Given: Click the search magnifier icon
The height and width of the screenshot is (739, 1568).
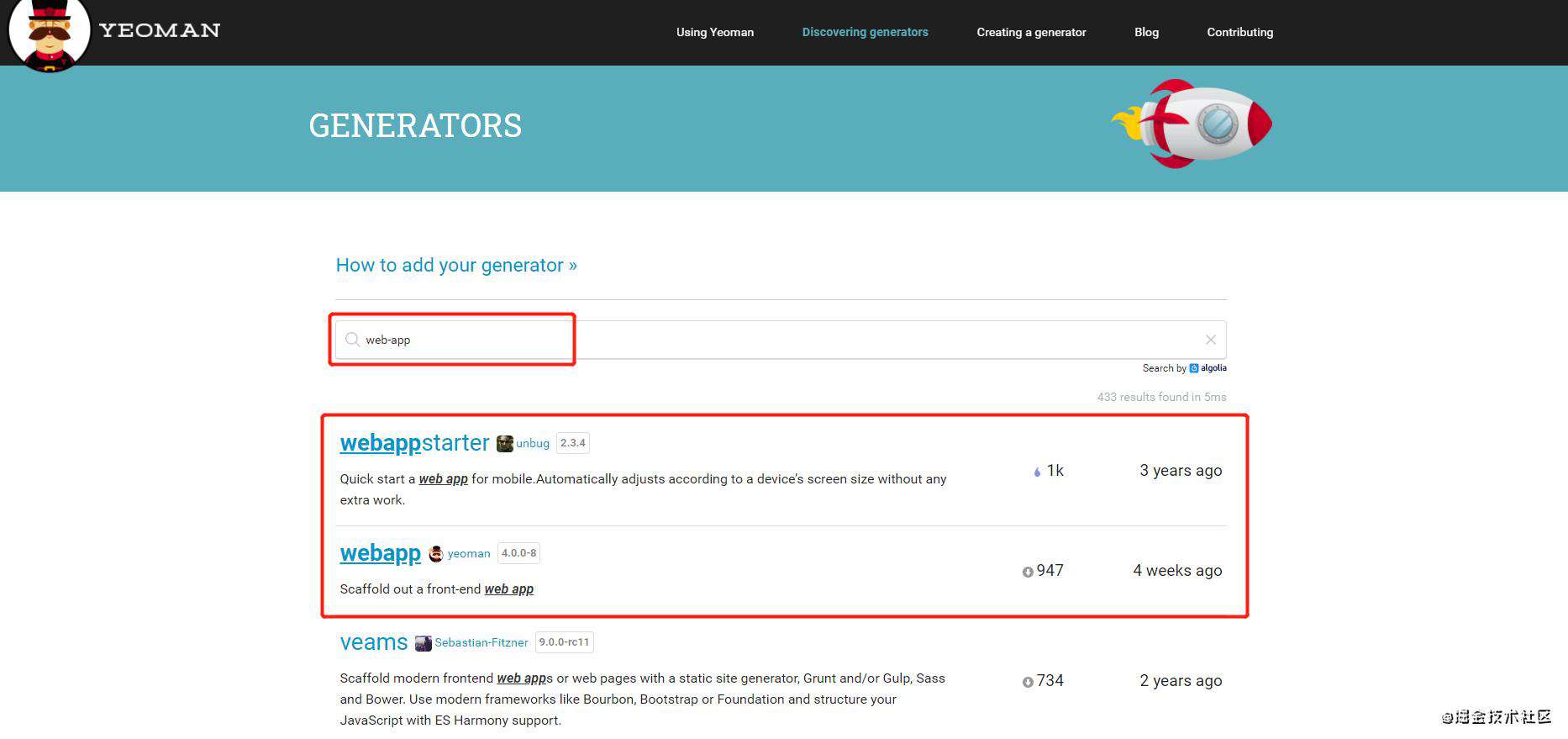Looking at the screenshot, I should 352,340.
